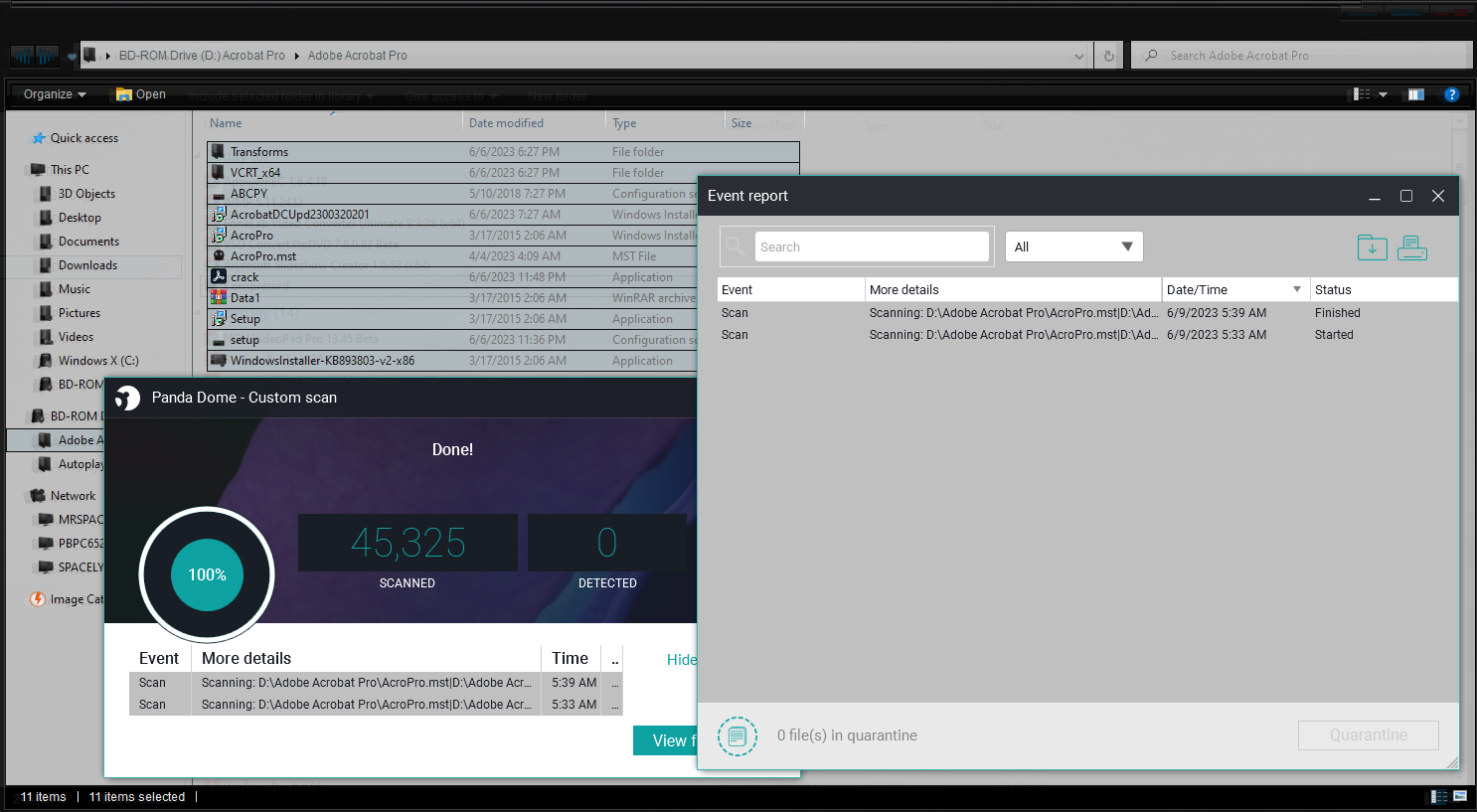Expand breadcrumb arrow before Adobe Acrobat Pro

296,56
